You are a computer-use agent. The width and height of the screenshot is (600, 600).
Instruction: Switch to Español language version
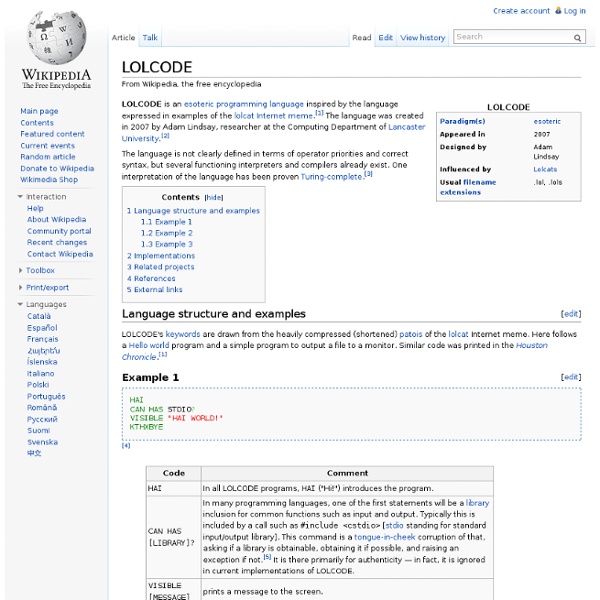pyautogui.click(x=42, y=328)
